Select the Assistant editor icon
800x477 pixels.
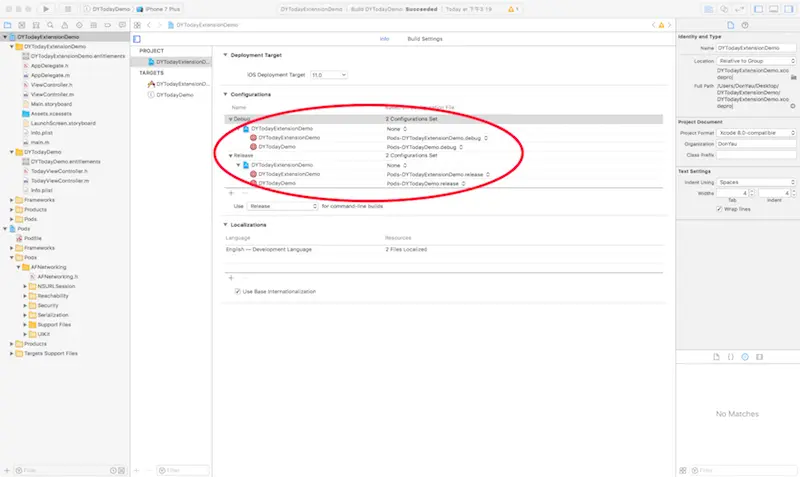[723, 9]
